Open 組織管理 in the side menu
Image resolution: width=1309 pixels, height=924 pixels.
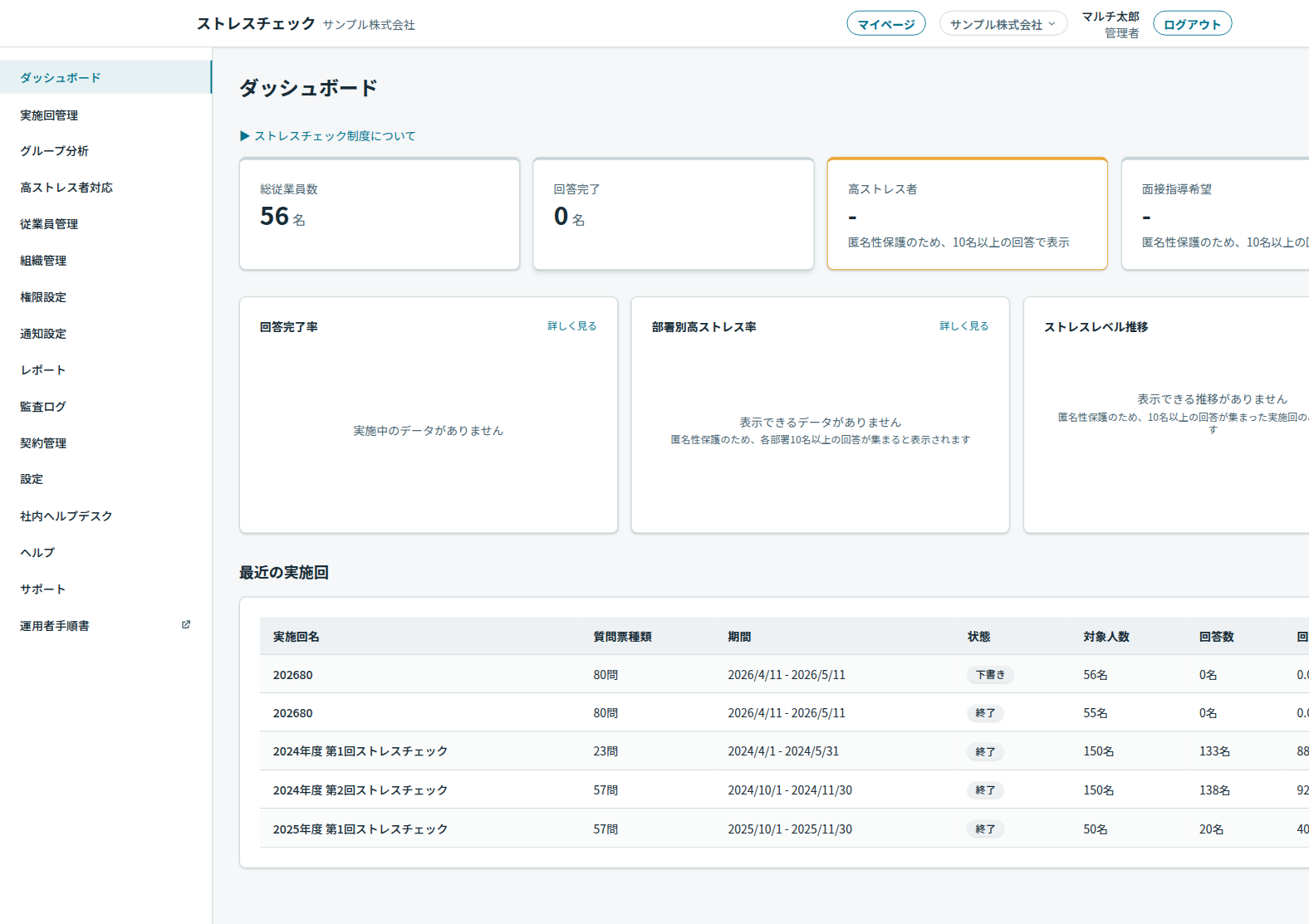click(x=105, y=261)
